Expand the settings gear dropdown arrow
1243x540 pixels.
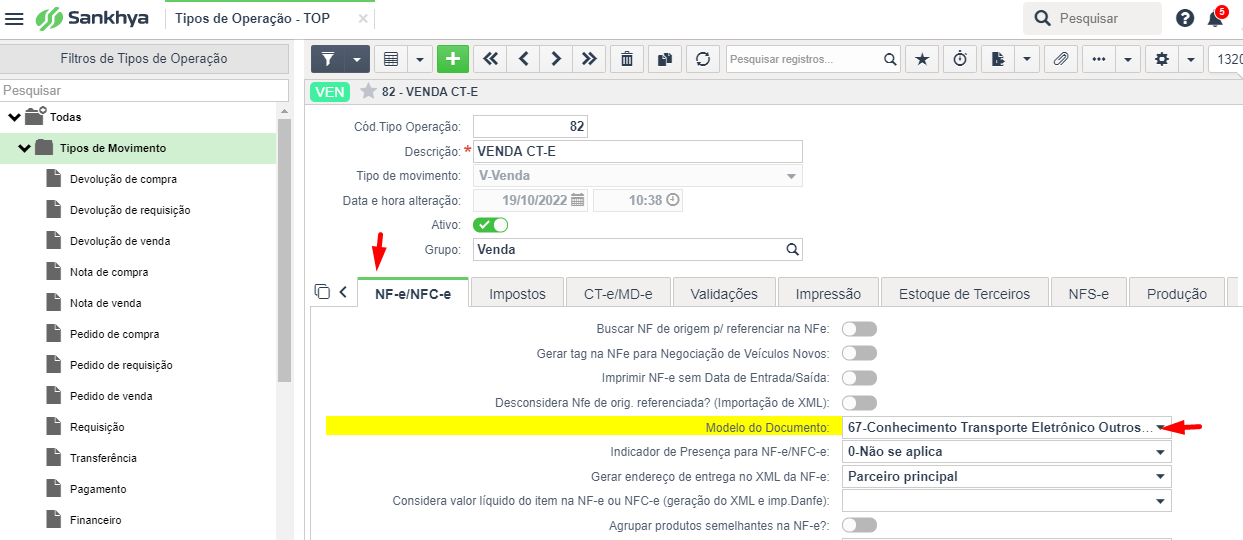point(1191,59)
